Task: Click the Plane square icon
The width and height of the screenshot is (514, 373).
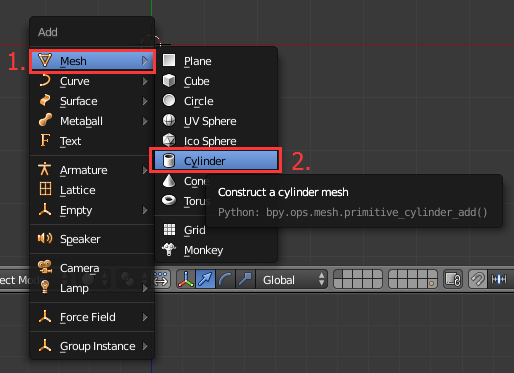Action: click(x=169, y=60)
